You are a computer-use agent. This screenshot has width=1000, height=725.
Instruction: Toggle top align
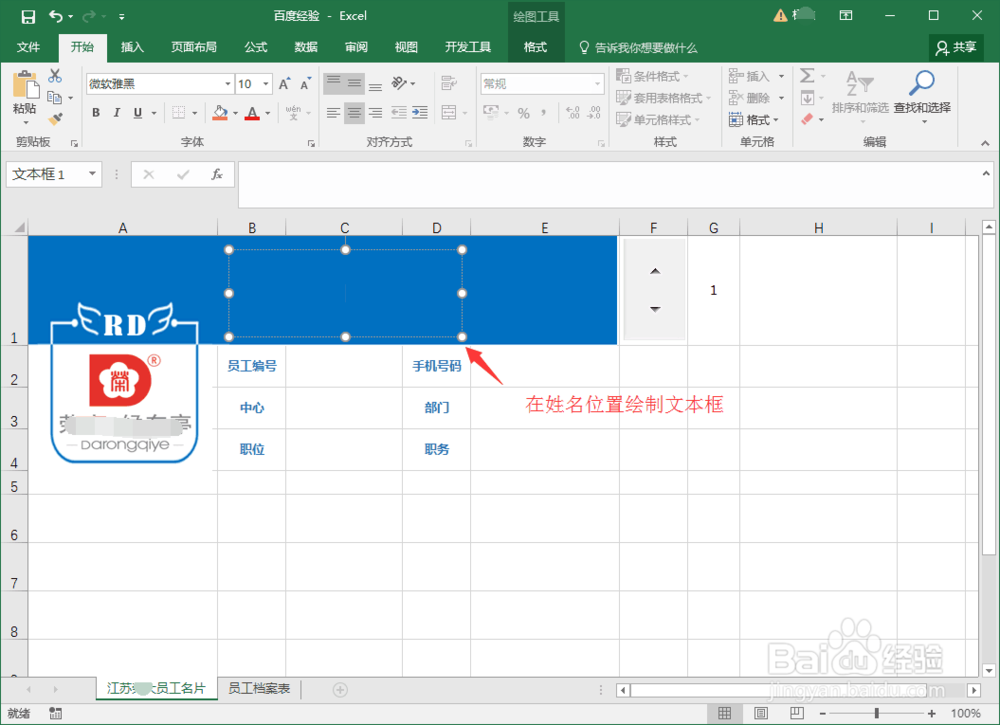334,83
